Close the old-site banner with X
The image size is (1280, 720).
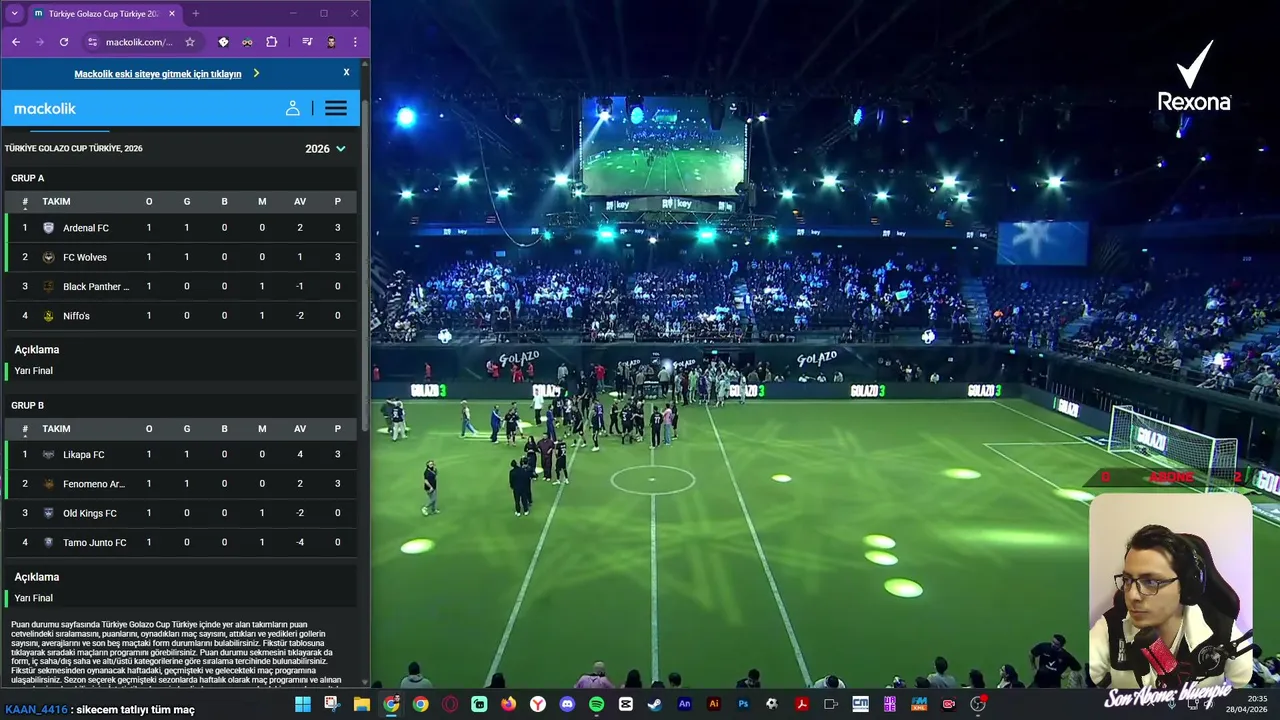tap(346, 73)
